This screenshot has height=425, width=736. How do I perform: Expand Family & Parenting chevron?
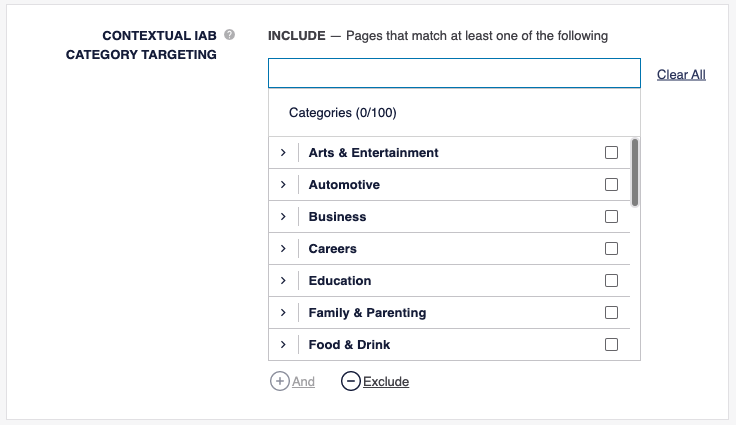(283, 313)
